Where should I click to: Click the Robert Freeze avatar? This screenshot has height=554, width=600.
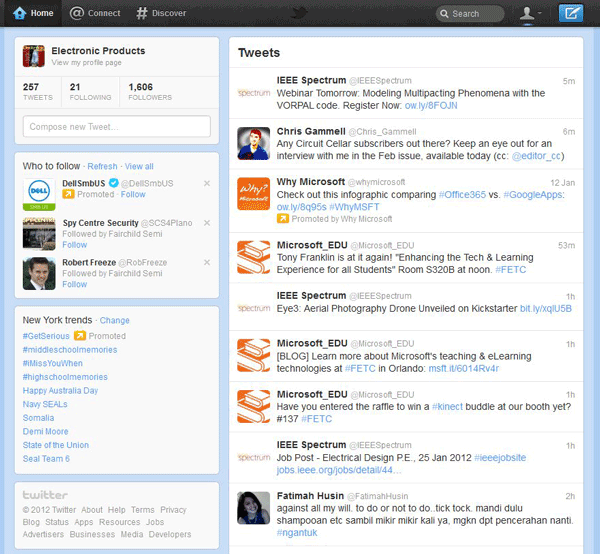39,274
